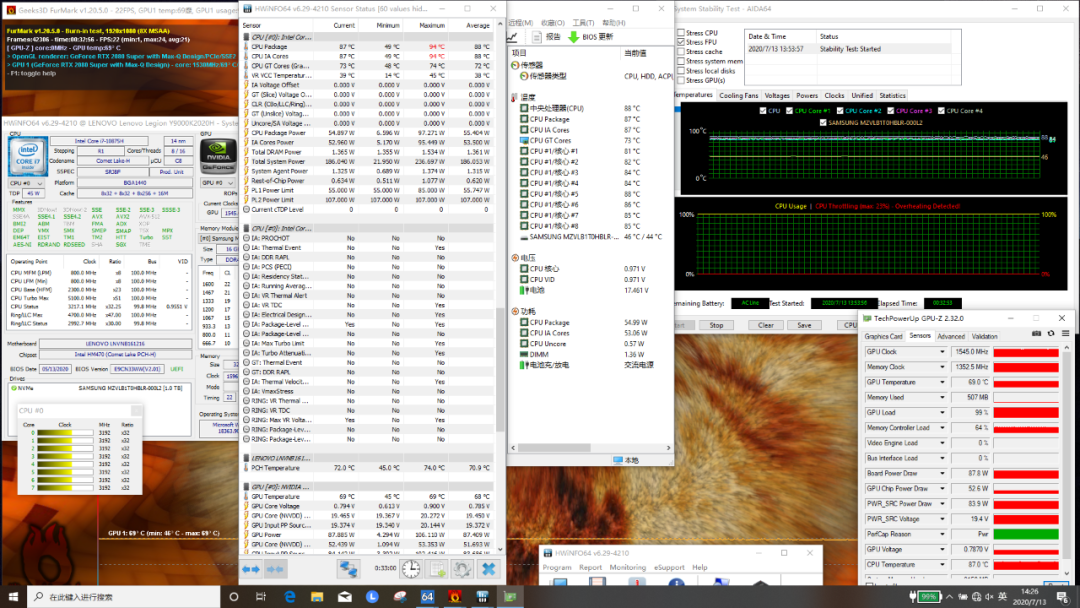This screenshot has height=608, width=1080.
Task: Open CPU #0 selector dropdown
Action: [26, 184]
